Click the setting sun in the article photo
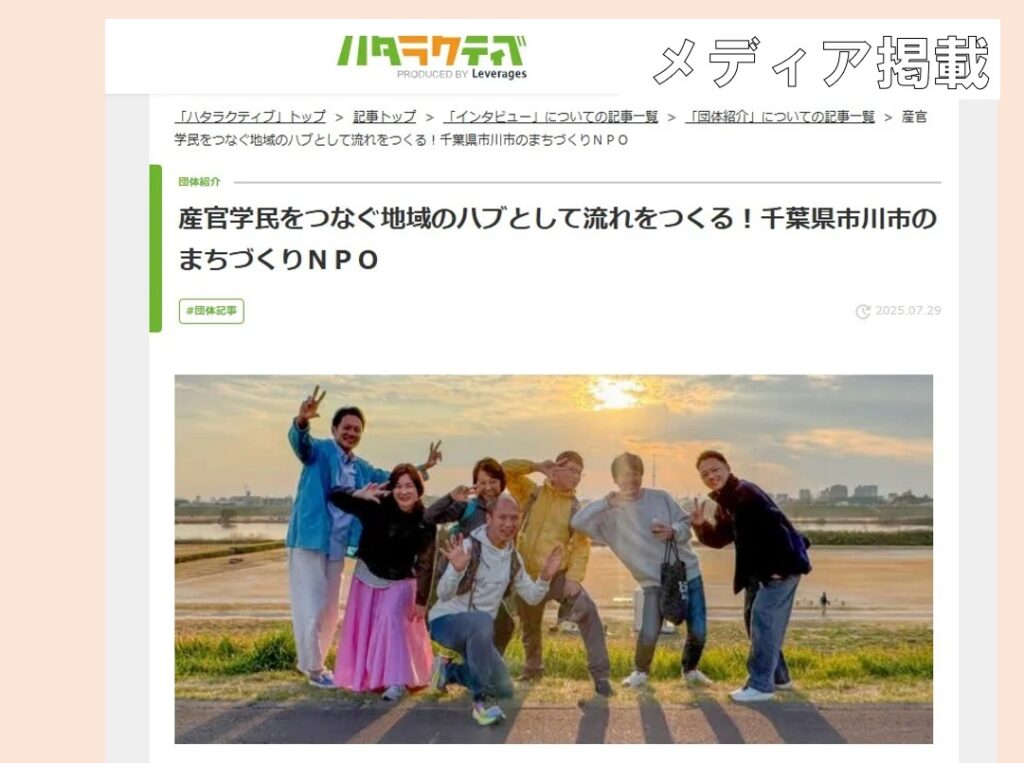The height and width of the screenshot is (763, 1024). (615, 391)
